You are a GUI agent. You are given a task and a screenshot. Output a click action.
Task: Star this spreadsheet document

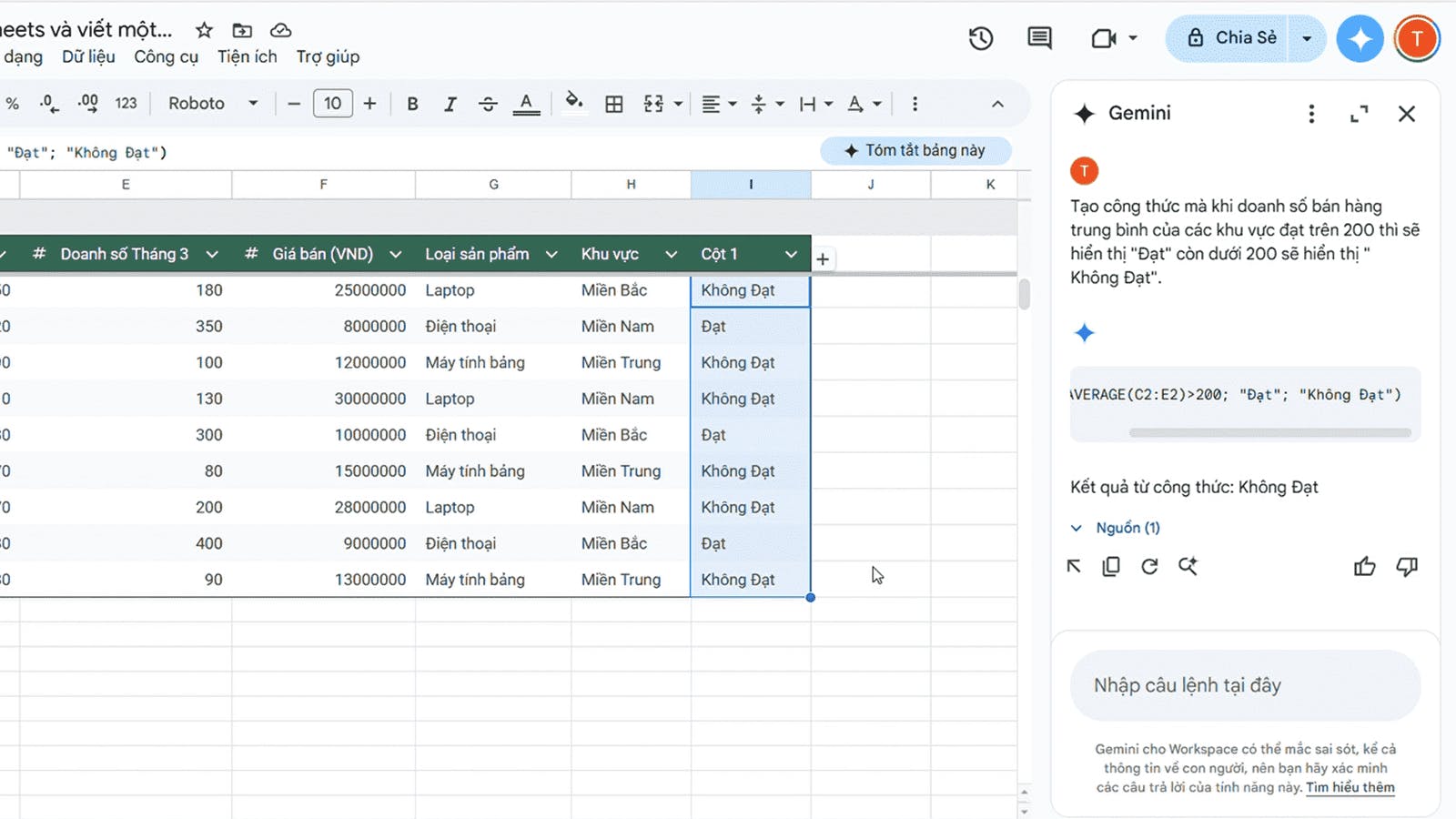(x=204, y=30)
